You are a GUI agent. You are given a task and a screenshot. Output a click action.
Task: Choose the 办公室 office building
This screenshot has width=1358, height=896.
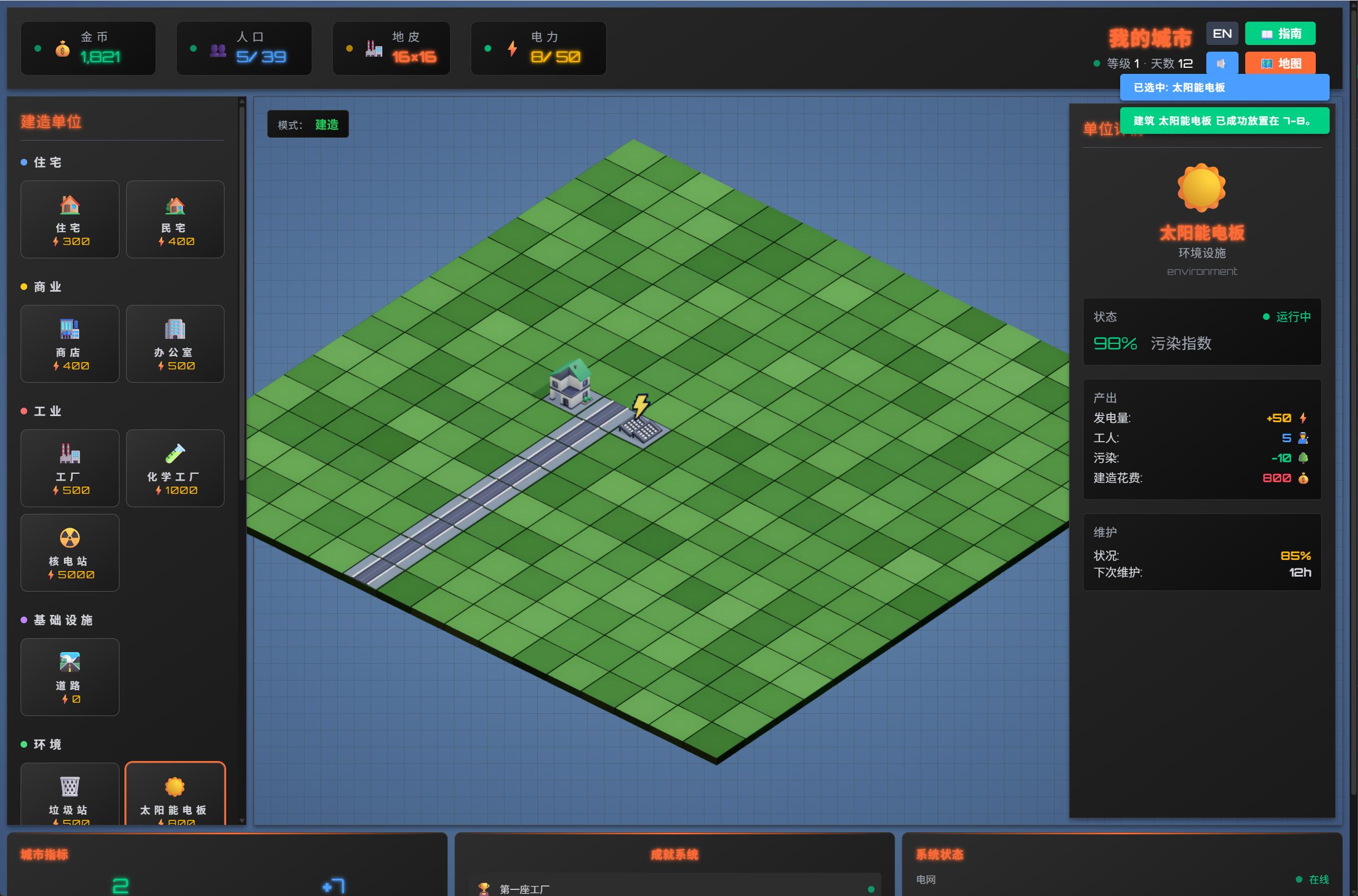(x=175, y=343)
